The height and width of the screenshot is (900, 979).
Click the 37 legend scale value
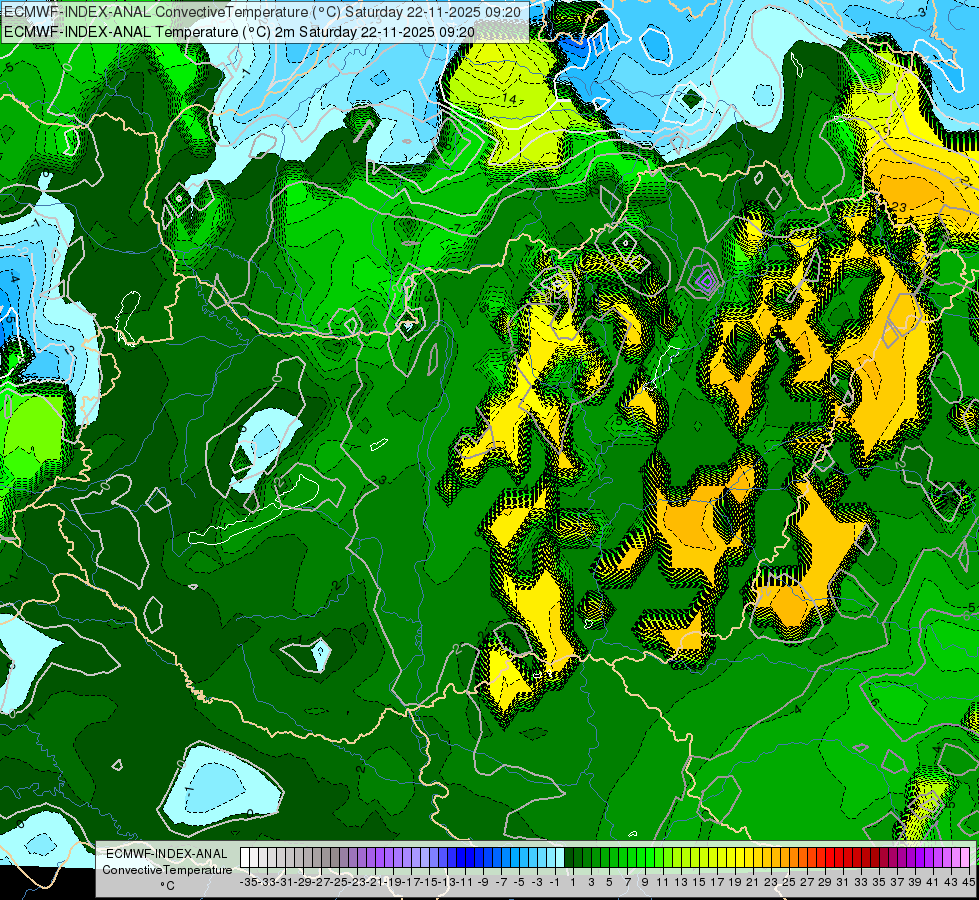coord(897,882)
